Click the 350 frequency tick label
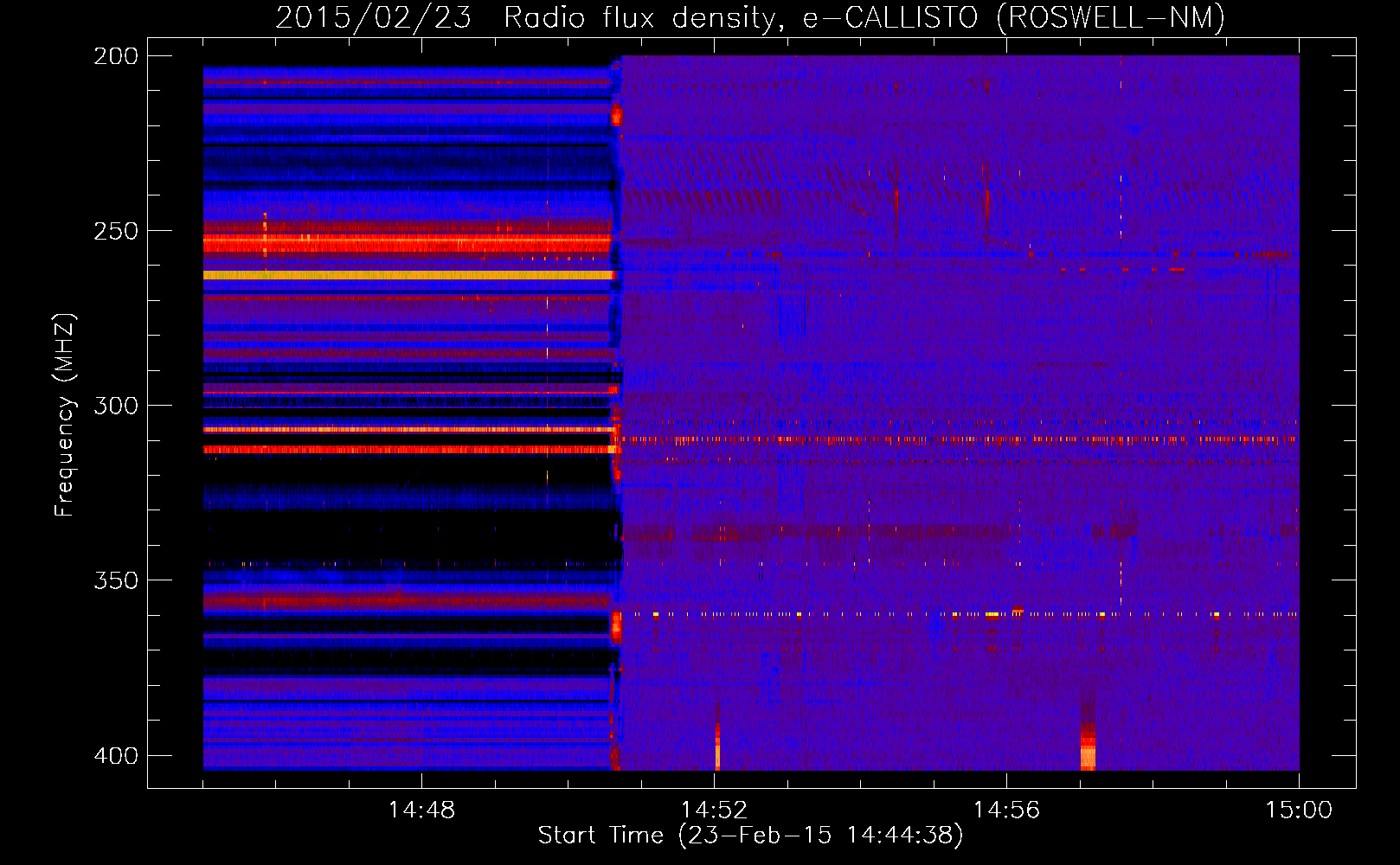Screen dimensions: 1400x865 click(x=116, y=580)
